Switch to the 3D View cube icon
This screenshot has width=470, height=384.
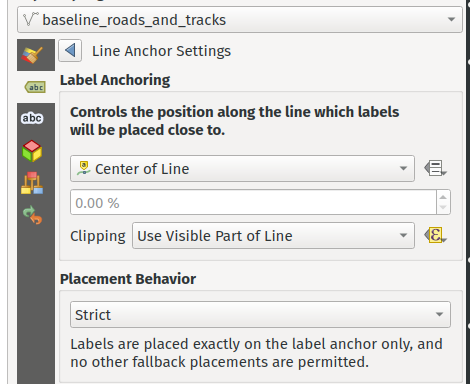pyautogui.click(x=32, y=151)
